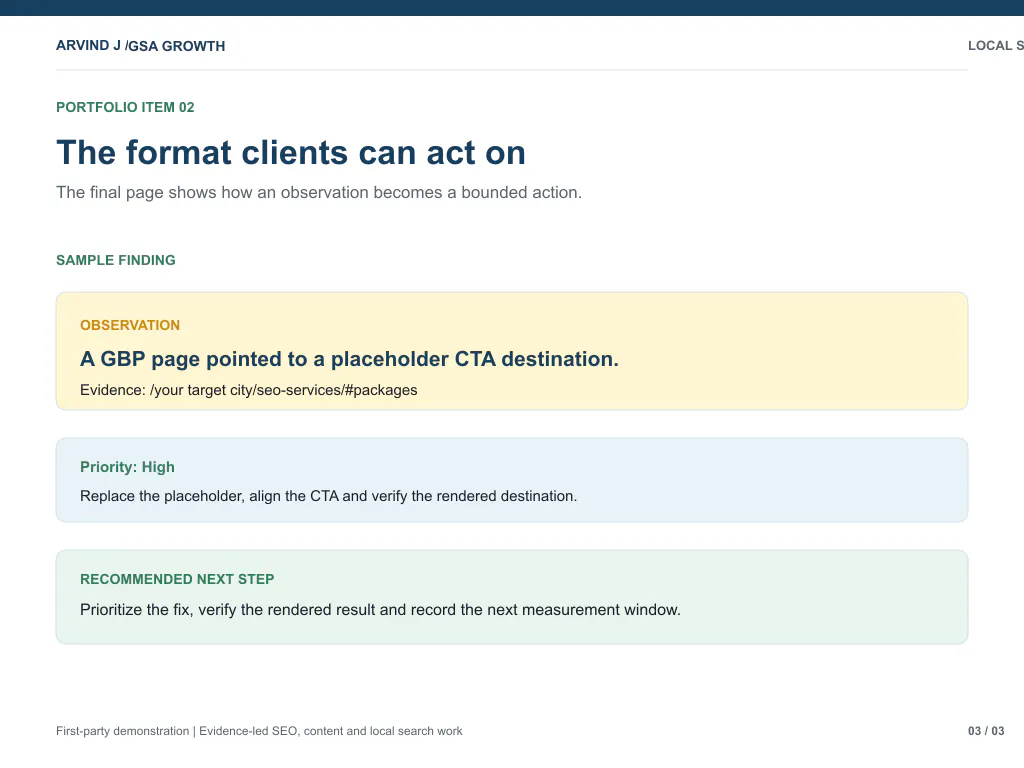
Task: Click the 'First-party demonstration' footer text
Action: [259, 731]
